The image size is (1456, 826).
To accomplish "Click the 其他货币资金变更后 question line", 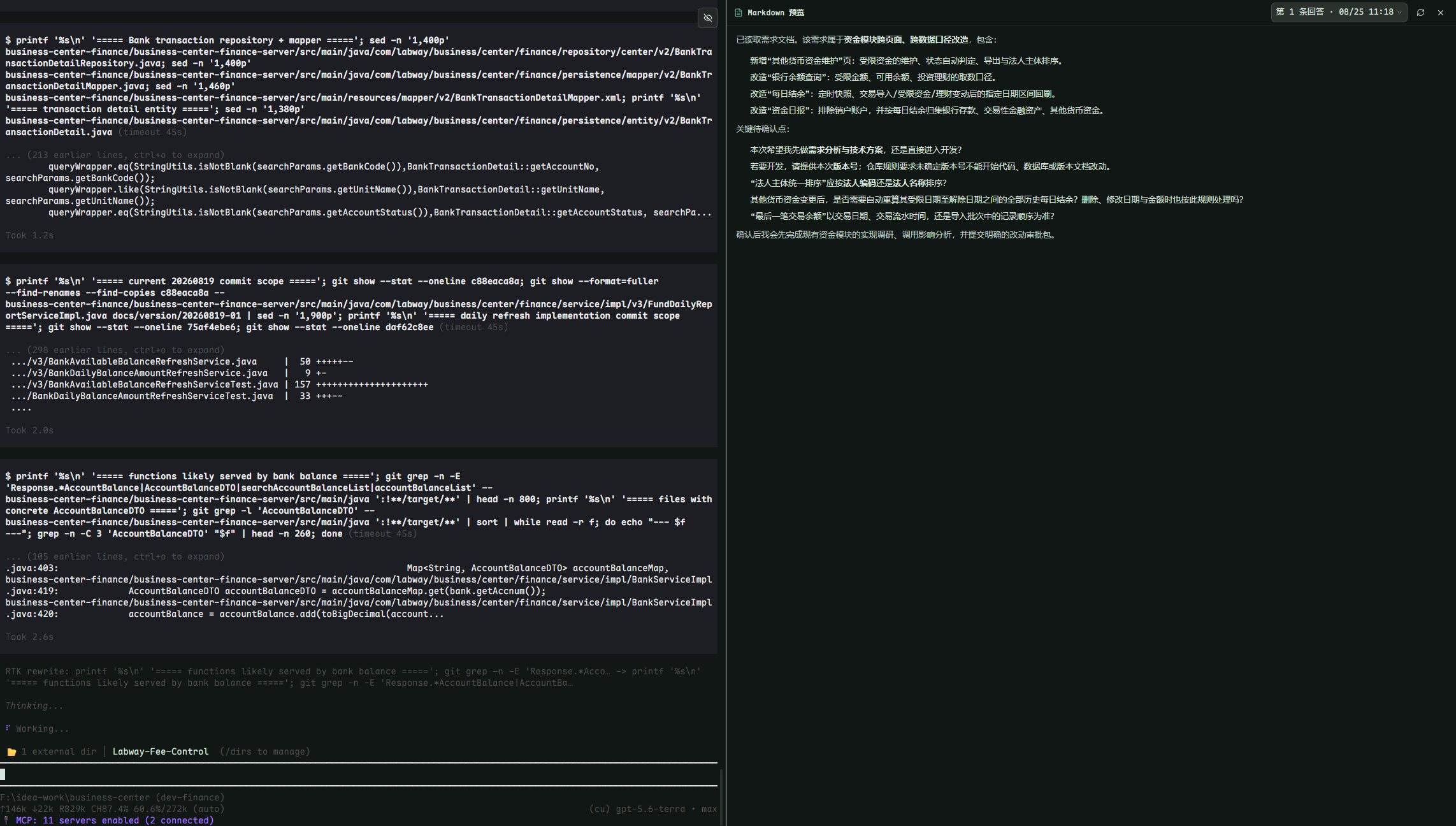I will pyautogui.click(x=997, y=199).
